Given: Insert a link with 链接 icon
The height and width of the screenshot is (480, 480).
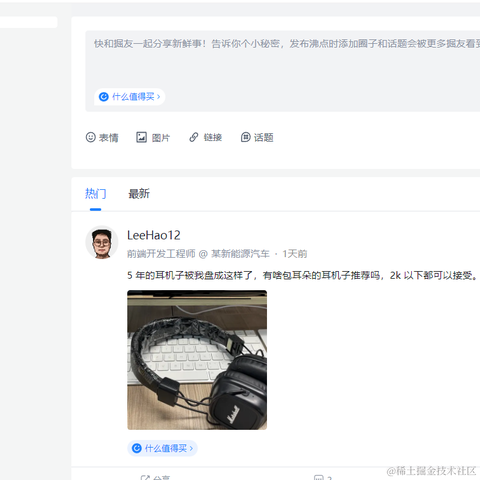Looking at the screenshot, I should [205, 137].
